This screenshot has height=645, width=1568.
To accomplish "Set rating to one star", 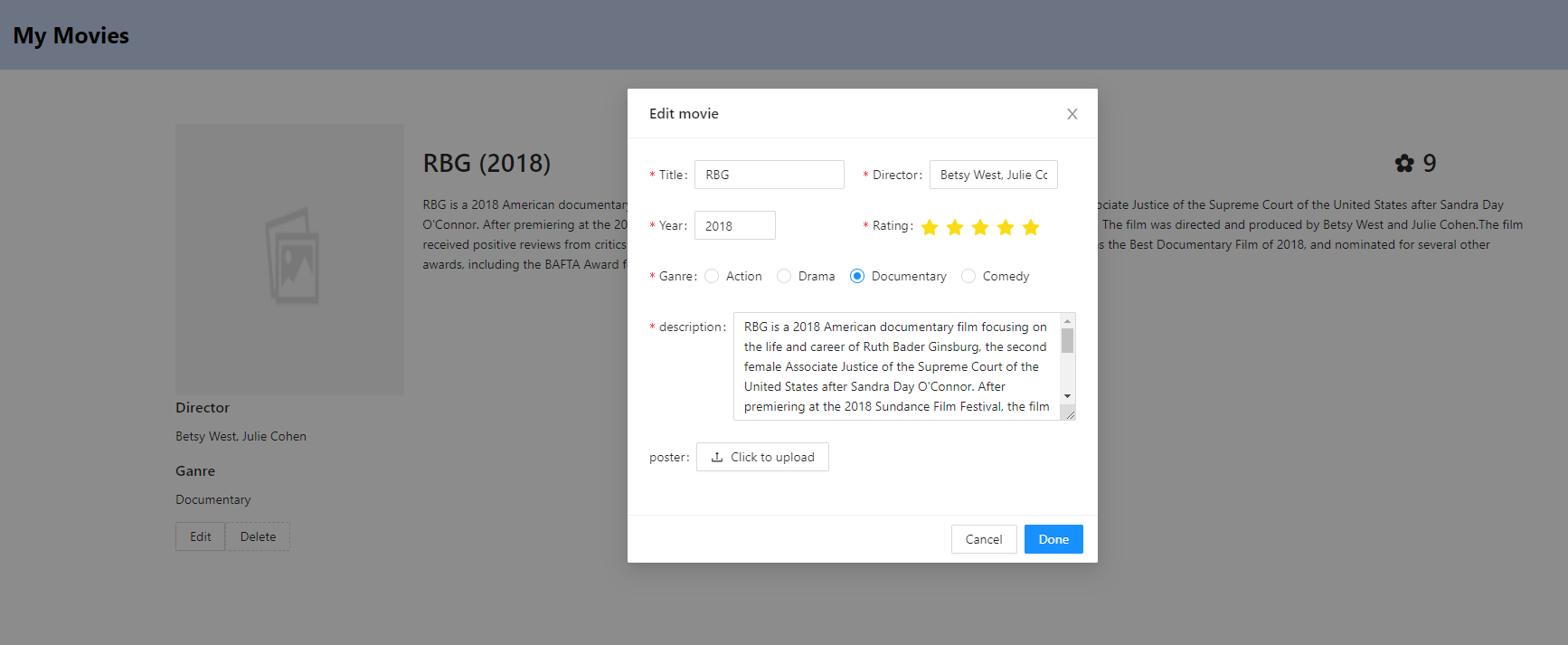I will (x=930, y=227).
